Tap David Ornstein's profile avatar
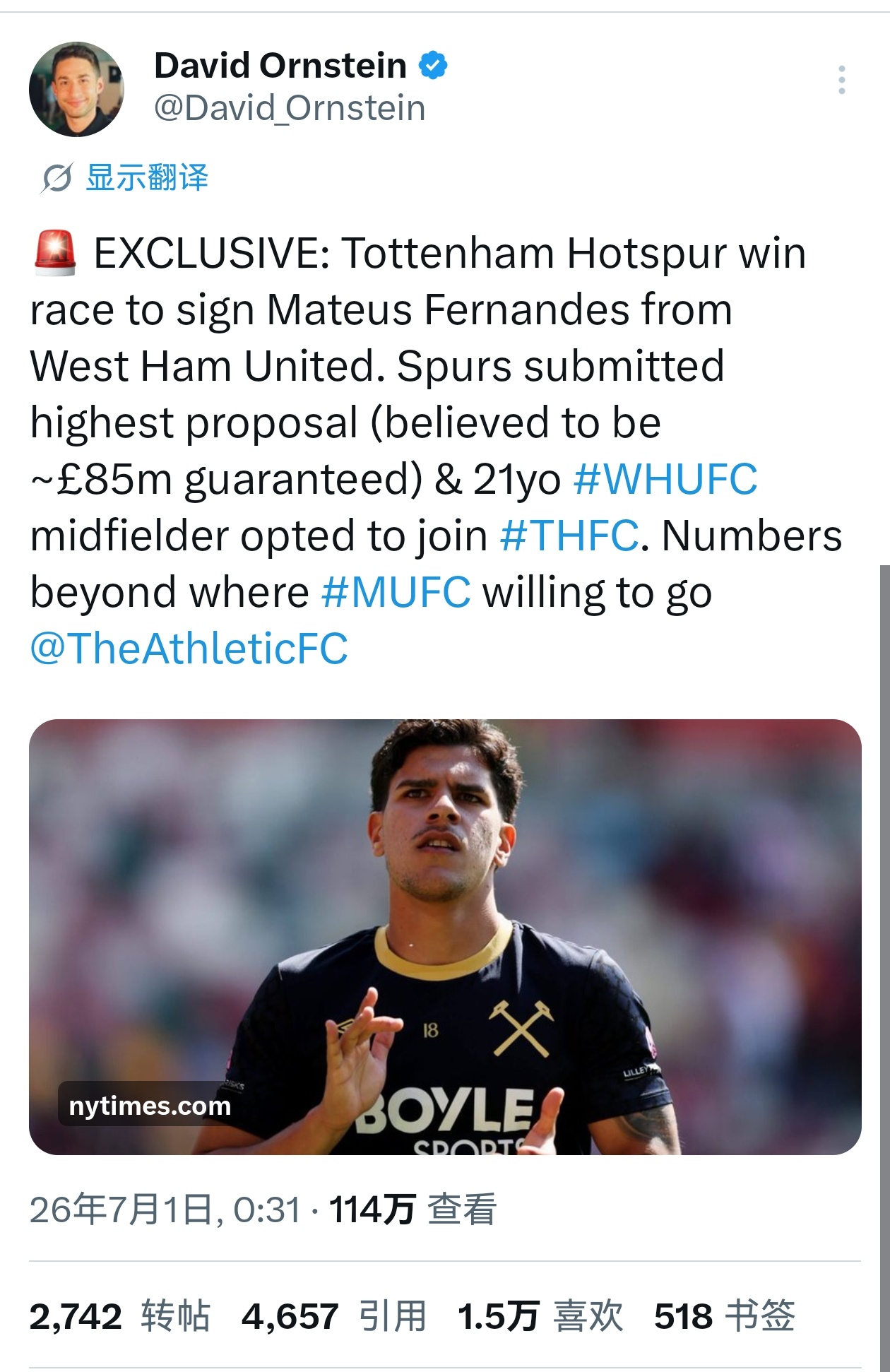The width and height of the screenshot is (890, 1372). (76, 89)
